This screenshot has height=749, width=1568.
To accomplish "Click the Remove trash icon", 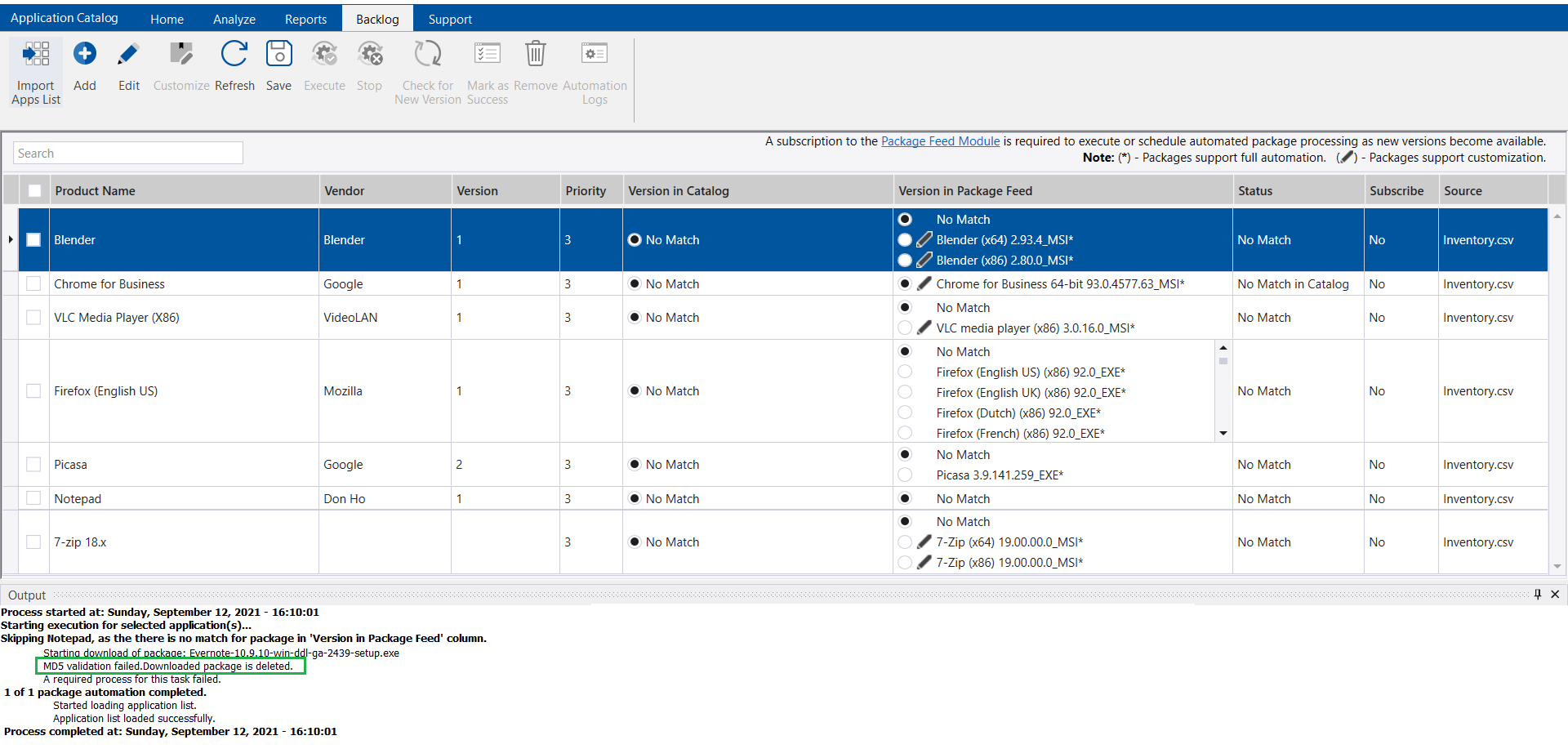I will click(x=536, y=54).
